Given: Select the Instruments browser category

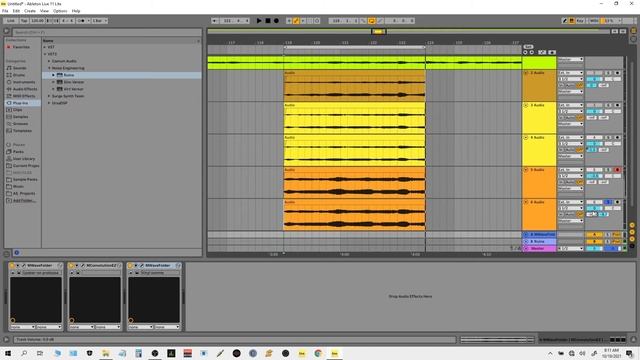Looking at the screenshot, I should pyautogui.click(x=24, y=82).
